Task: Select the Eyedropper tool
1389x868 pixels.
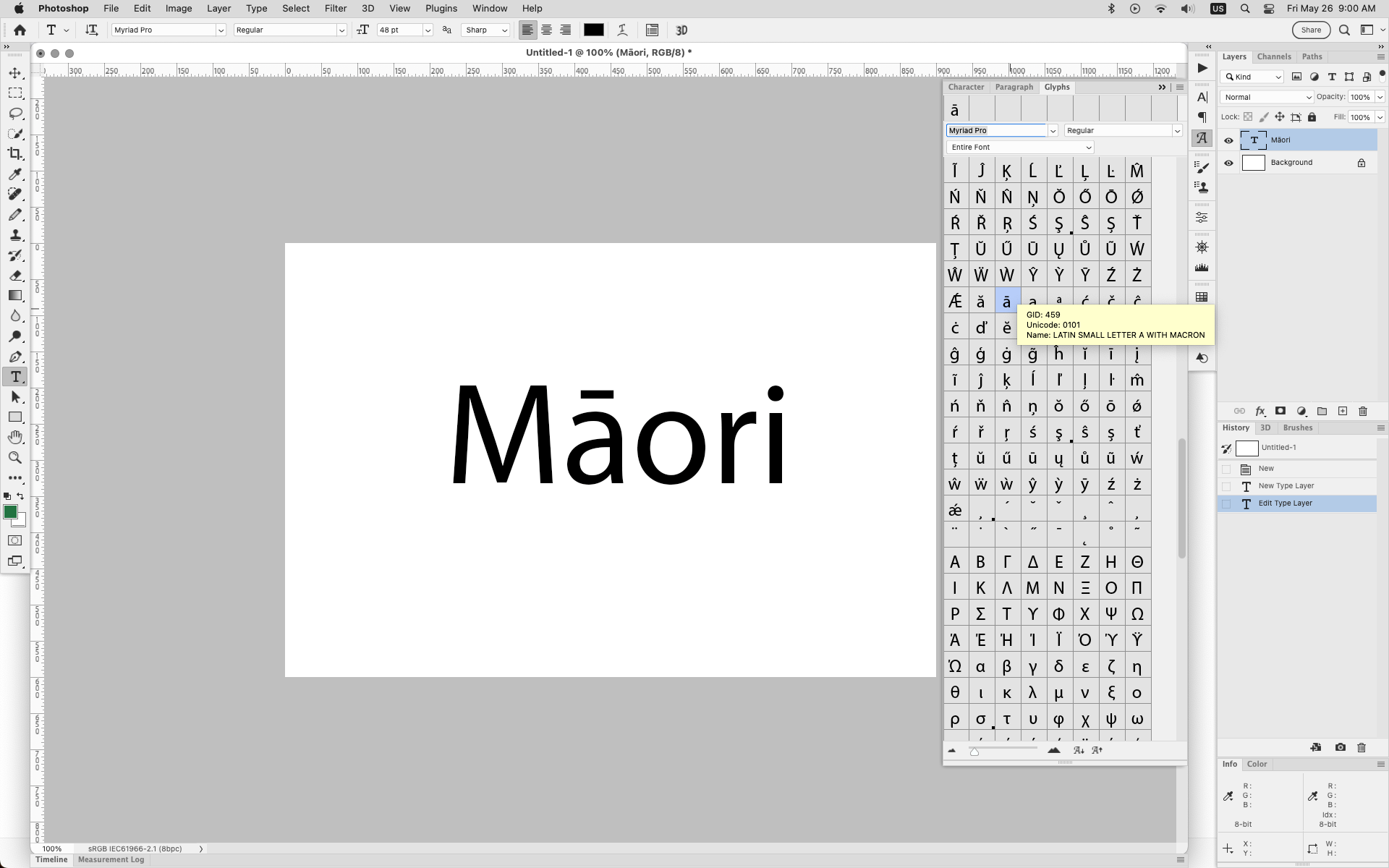Action: 15,174
